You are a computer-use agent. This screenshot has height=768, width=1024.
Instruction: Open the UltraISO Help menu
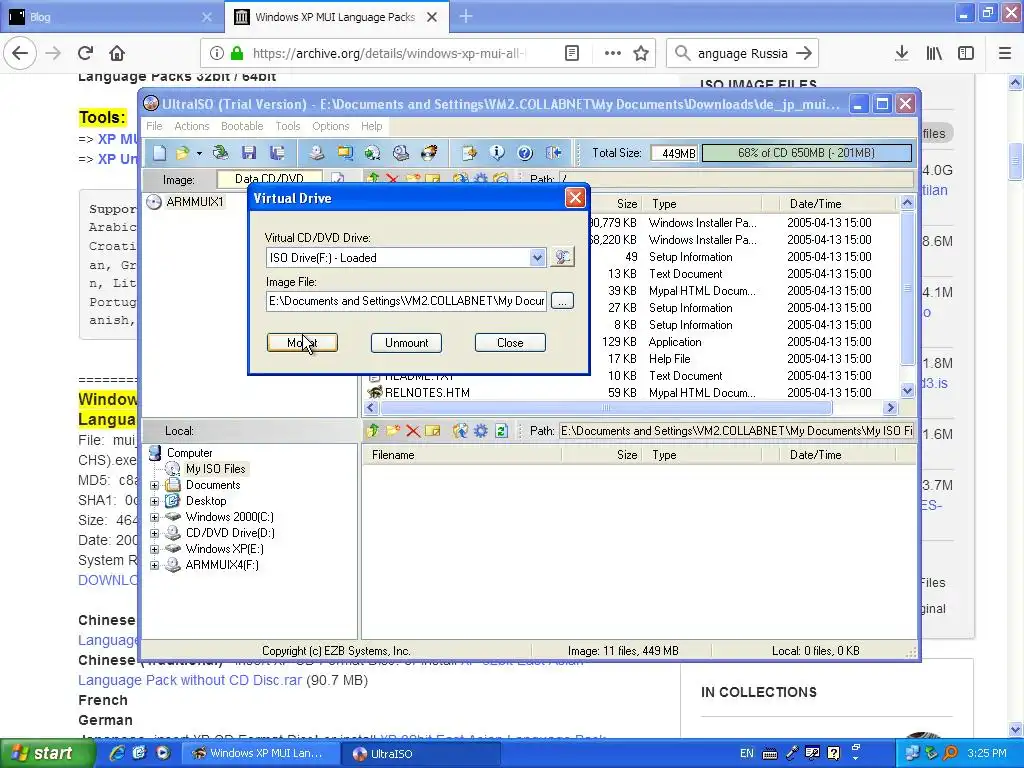[372, 126]
